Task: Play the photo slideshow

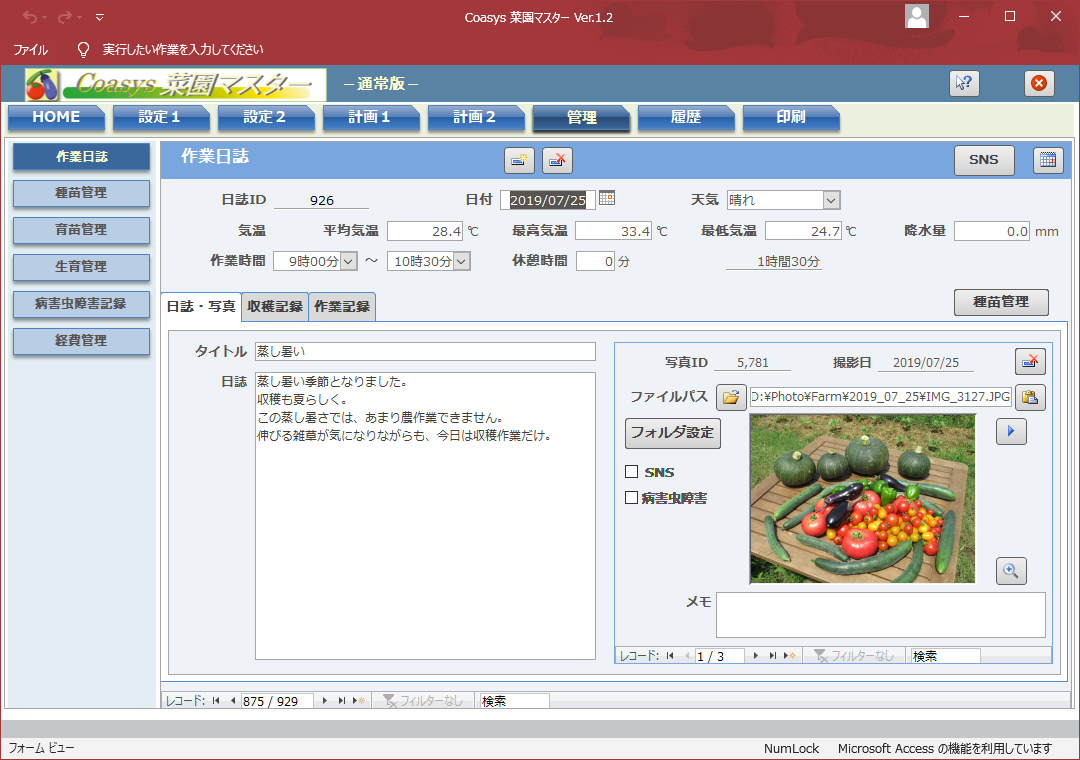Action: tap(1011, 431)
